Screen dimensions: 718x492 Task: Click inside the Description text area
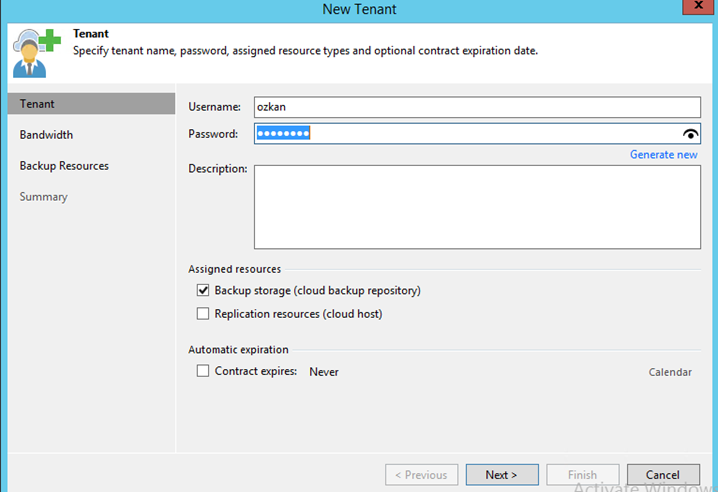(x=477, y=207)
